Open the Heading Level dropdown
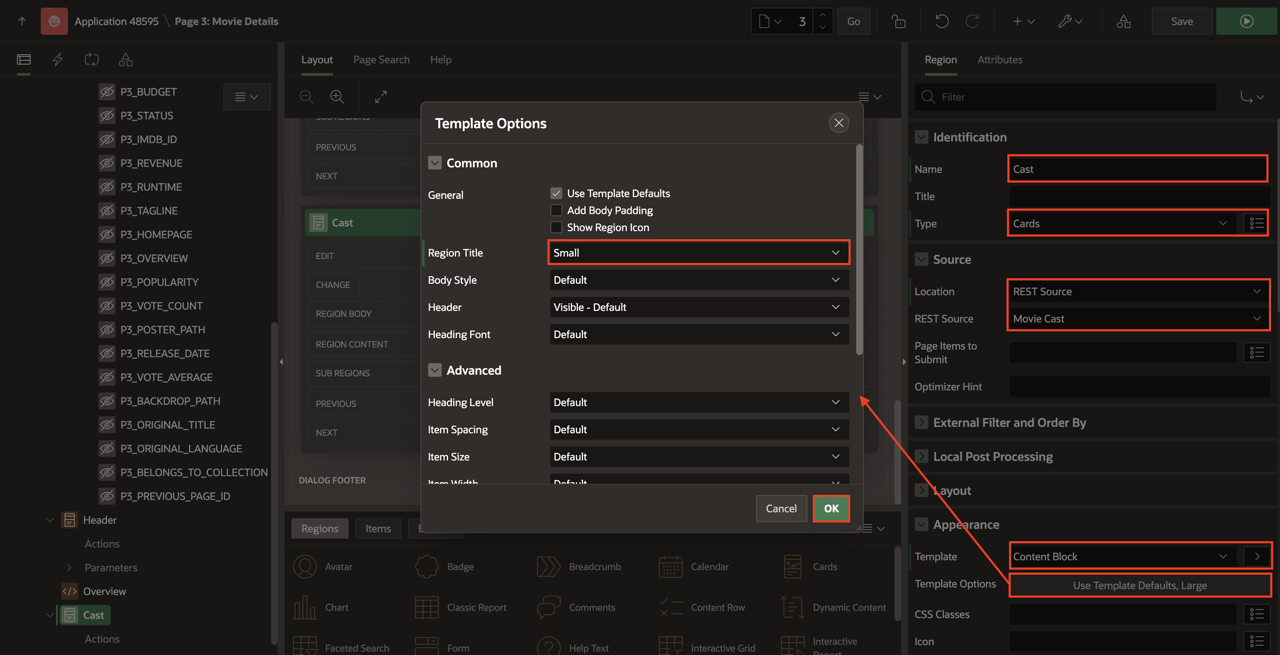 click(698, 402)
